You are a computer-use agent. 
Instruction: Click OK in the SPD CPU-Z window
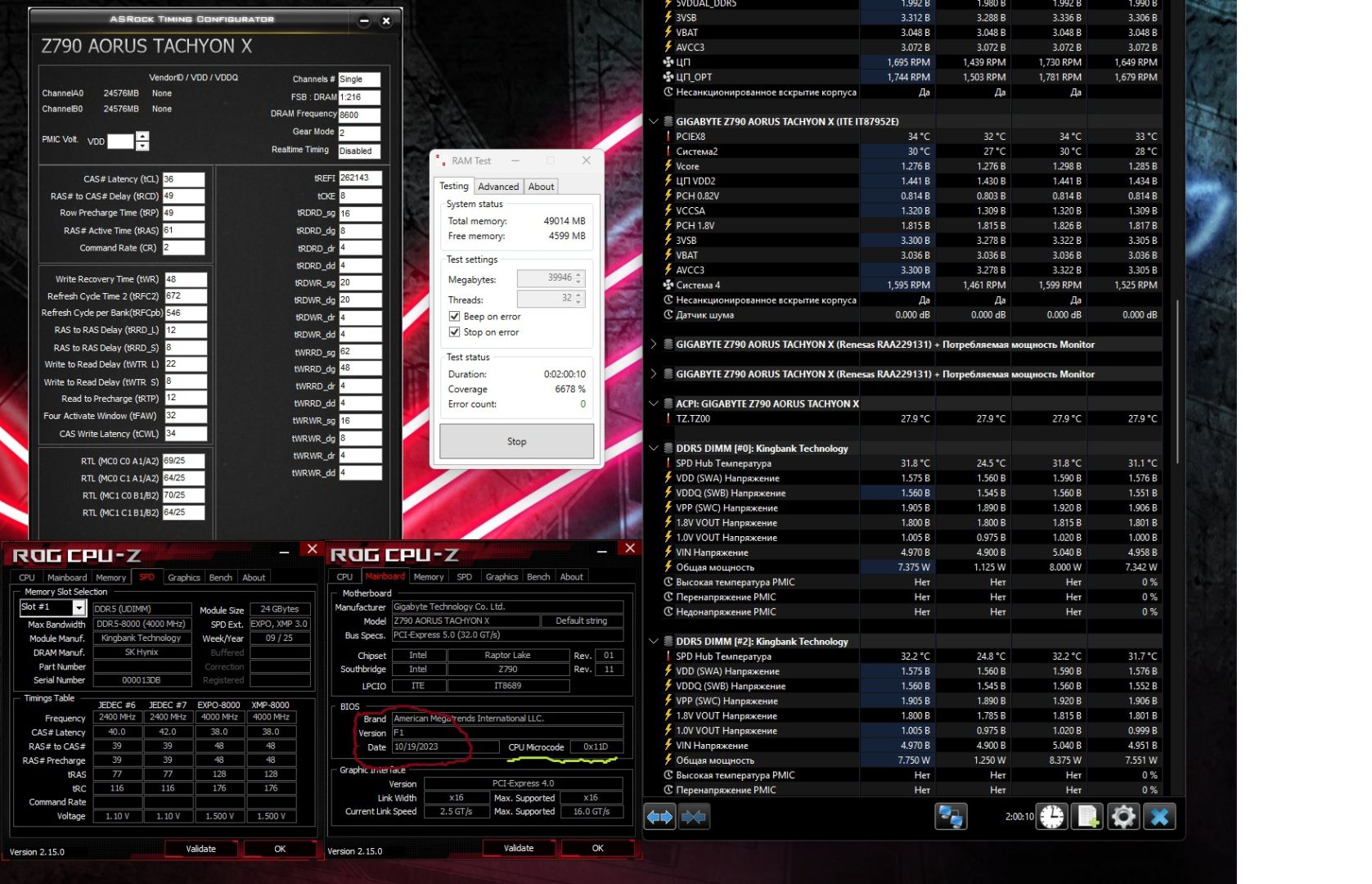280,849
